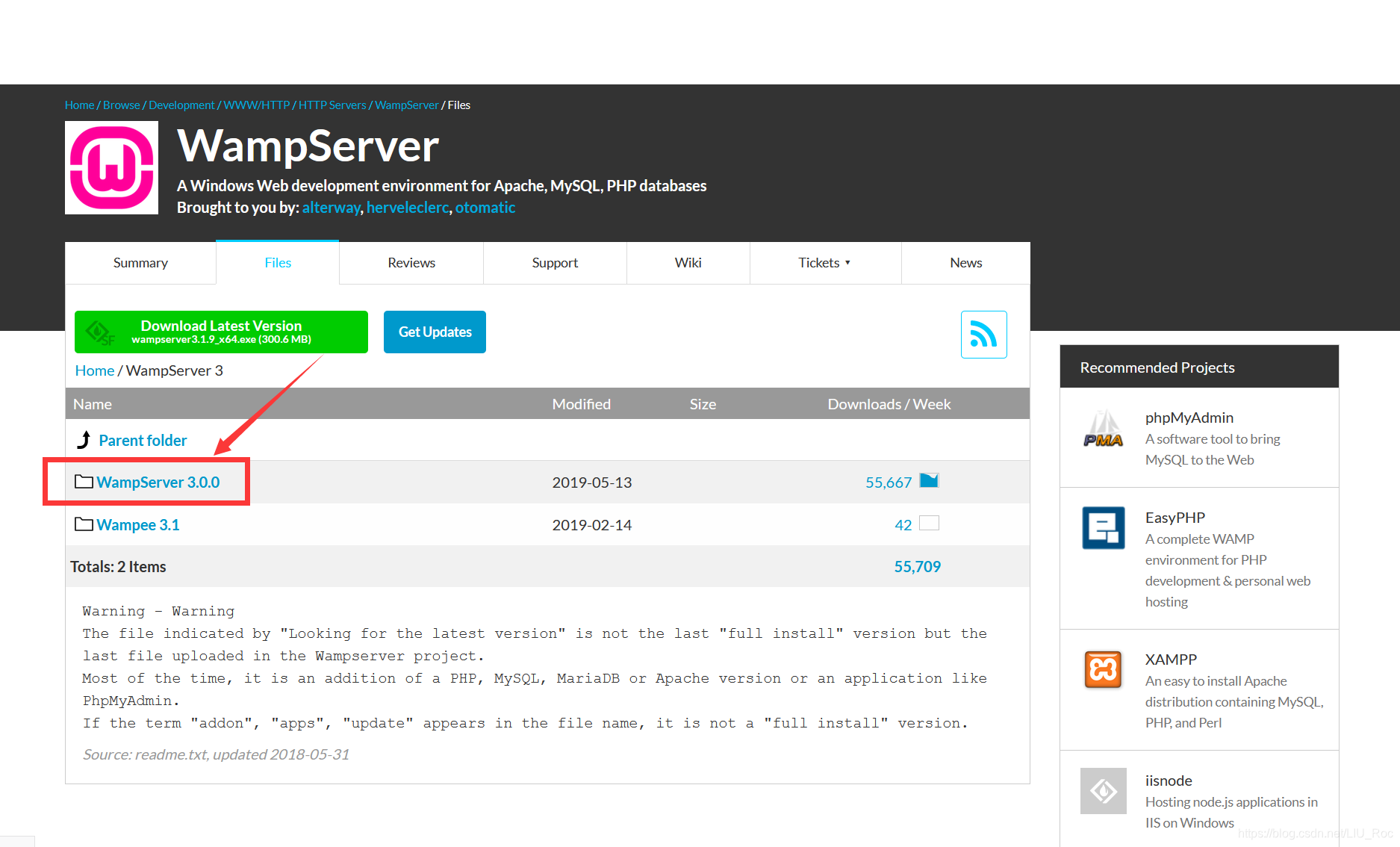Open the phpMyAdmin project title
Viewport: 1400px width, 847px height.
click(x=1189, y=418)
